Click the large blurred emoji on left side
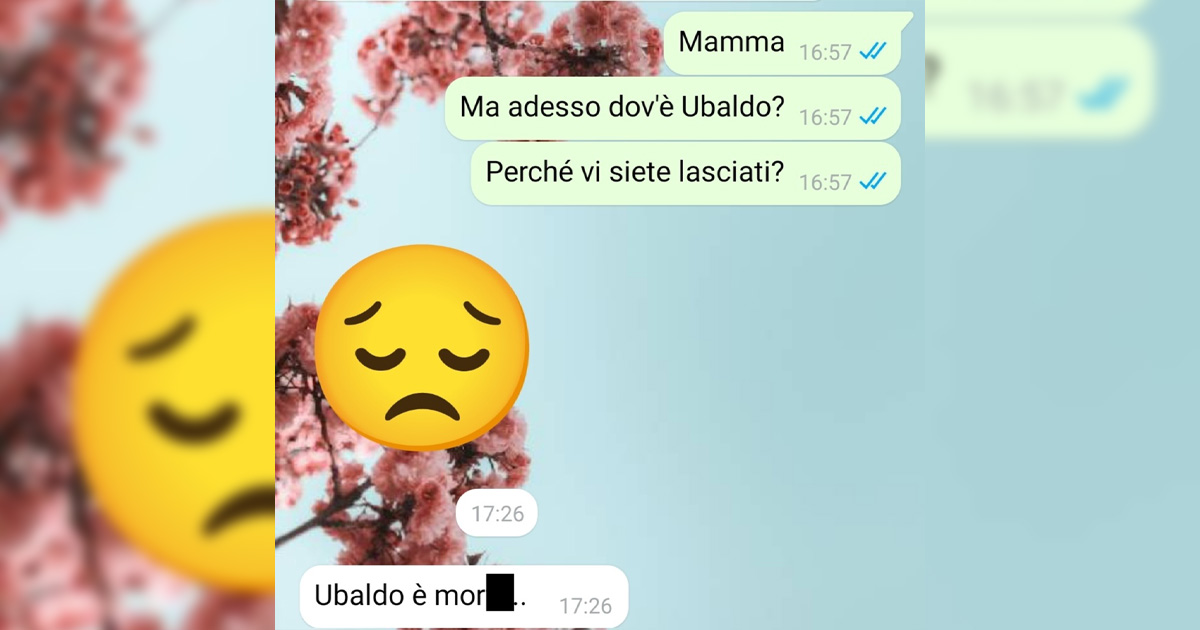 175,400
